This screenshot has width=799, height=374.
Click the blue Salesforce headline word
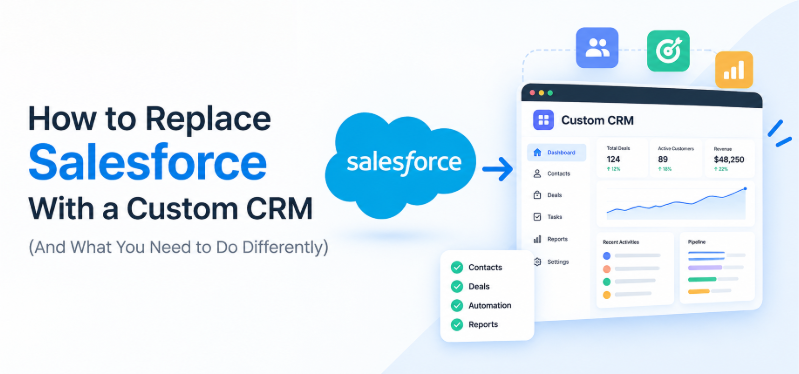(147, 163)
